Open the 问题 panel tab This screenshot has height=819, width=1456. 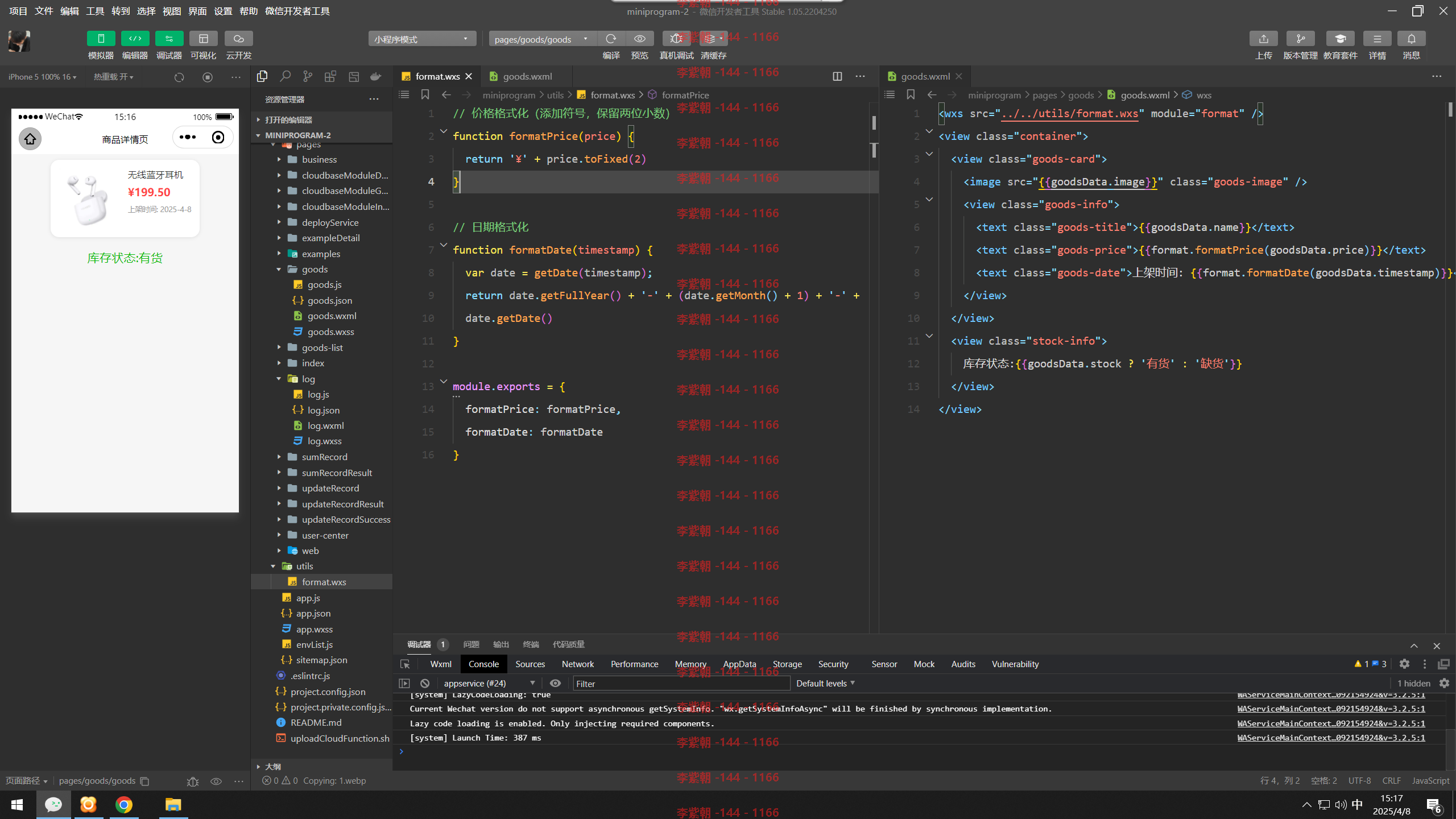471,644
